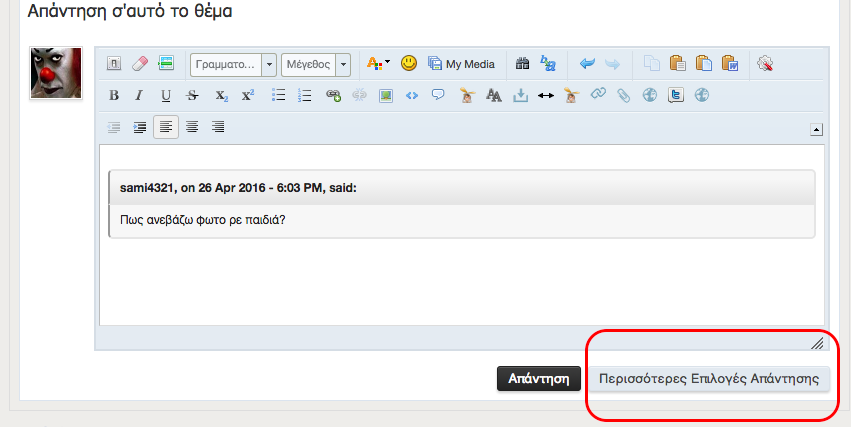The height and width of the screenshot is (427, 851).
Task: Open My Media
Action: click(x=461, y=64)
